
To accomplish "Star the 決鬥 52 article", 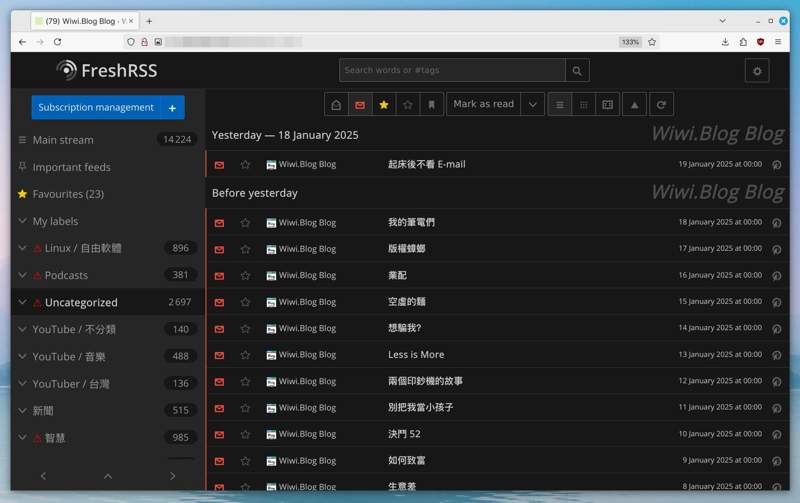I will (245, 435).
